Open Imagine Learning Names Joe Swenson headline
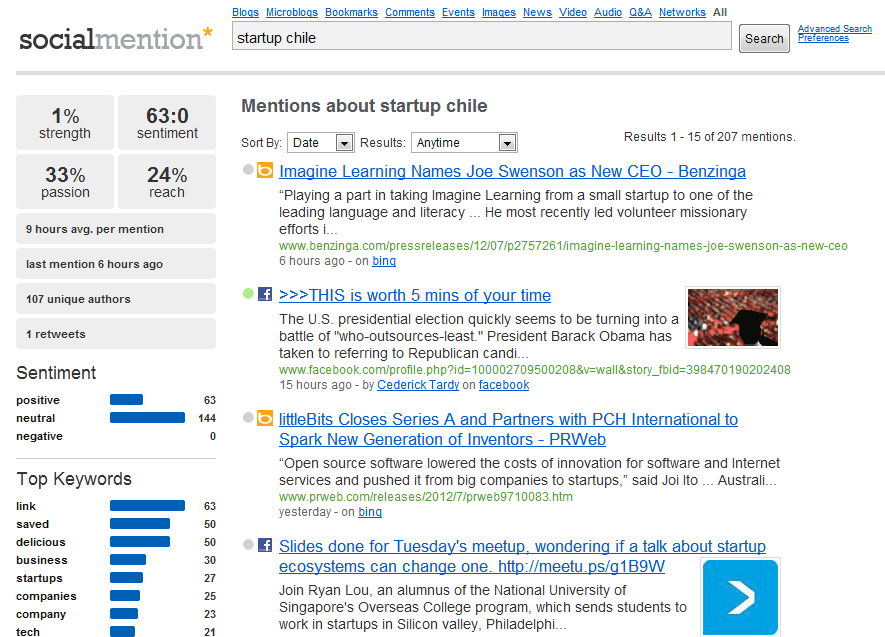Screen dimensions: 885x637 [x=512, y=171]
